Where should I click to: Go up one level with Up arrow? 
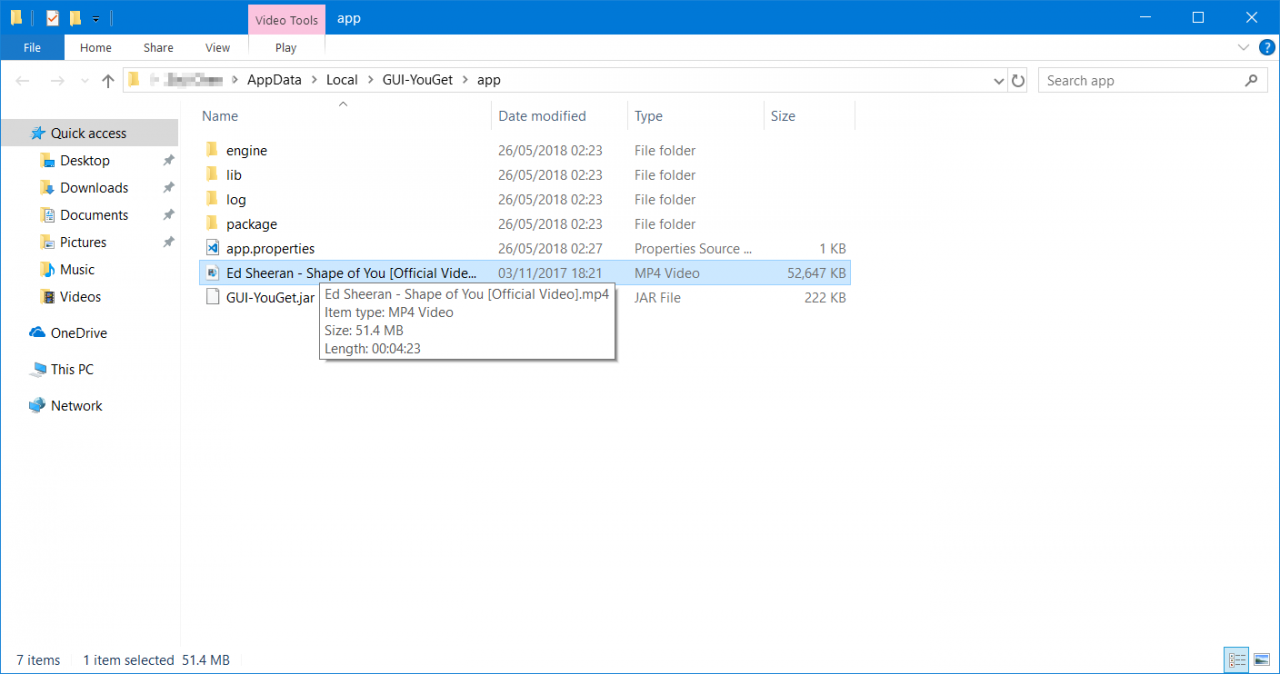pos(108,81)
